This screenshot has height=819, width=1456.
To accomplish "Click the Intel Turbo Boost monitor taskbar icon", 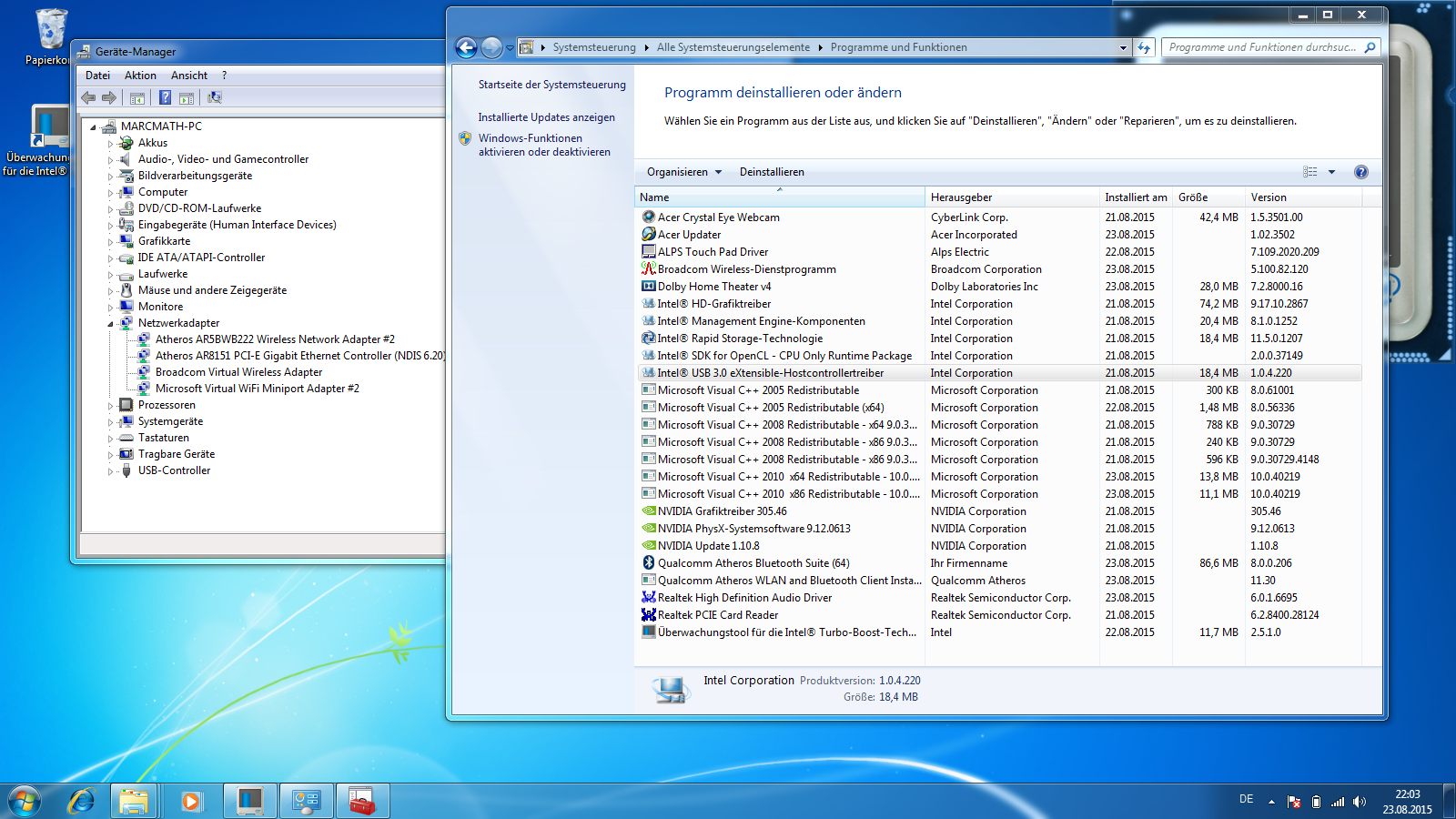I will click(x=249, y=801).
